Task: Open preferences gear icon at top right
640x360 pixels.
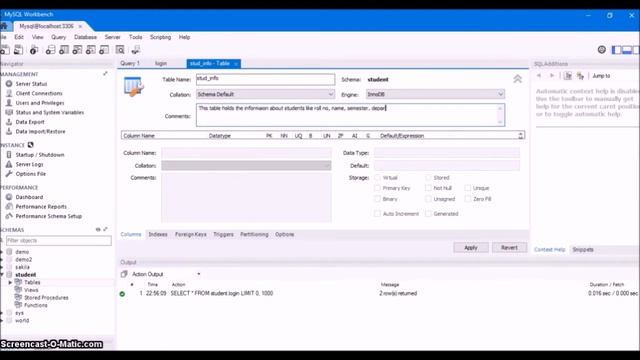Action: coord(602,49)
